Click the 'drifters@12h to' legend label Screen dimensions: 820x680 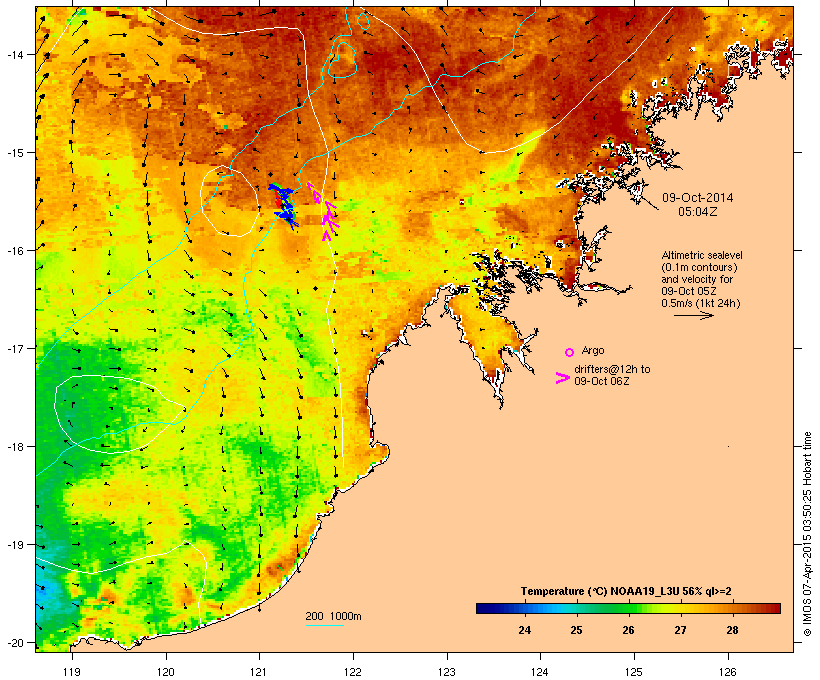[x=612, y=369]
